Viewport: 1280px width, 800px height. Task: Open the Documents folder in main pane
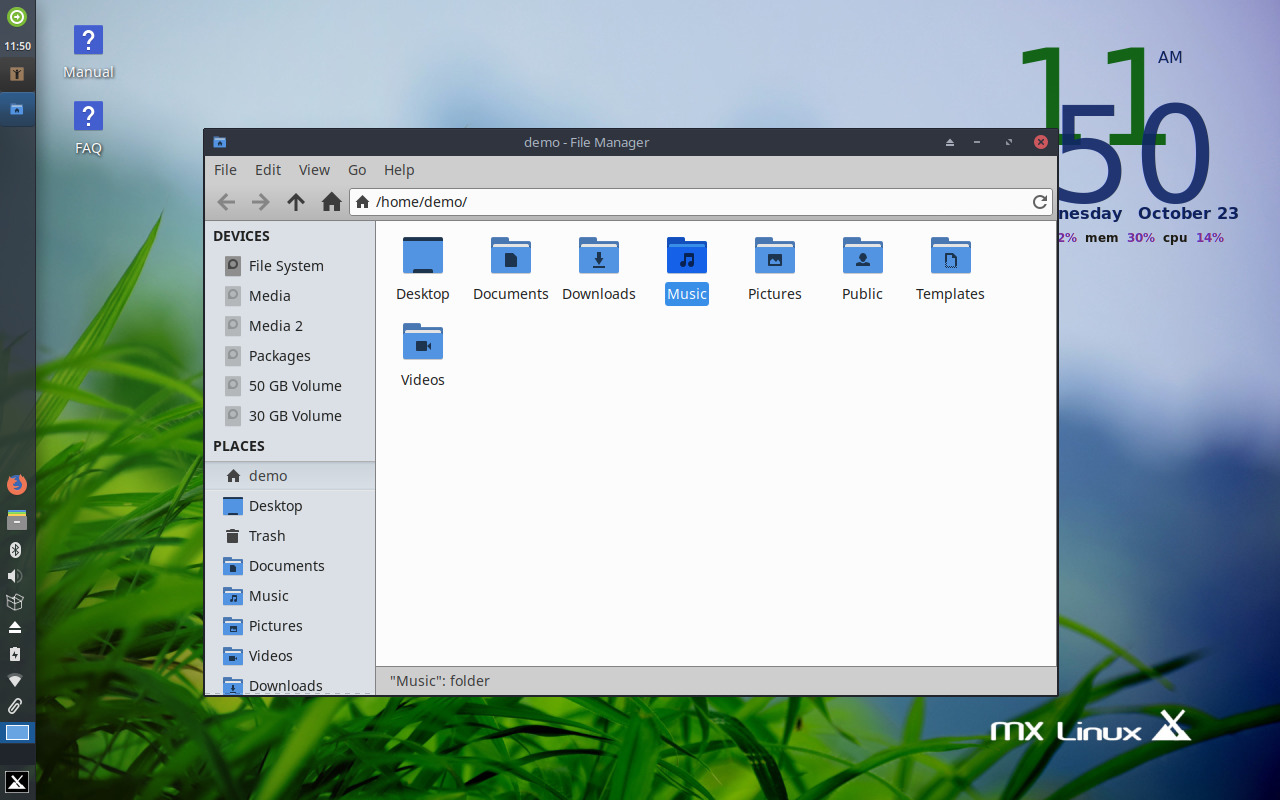click(510, 257)
